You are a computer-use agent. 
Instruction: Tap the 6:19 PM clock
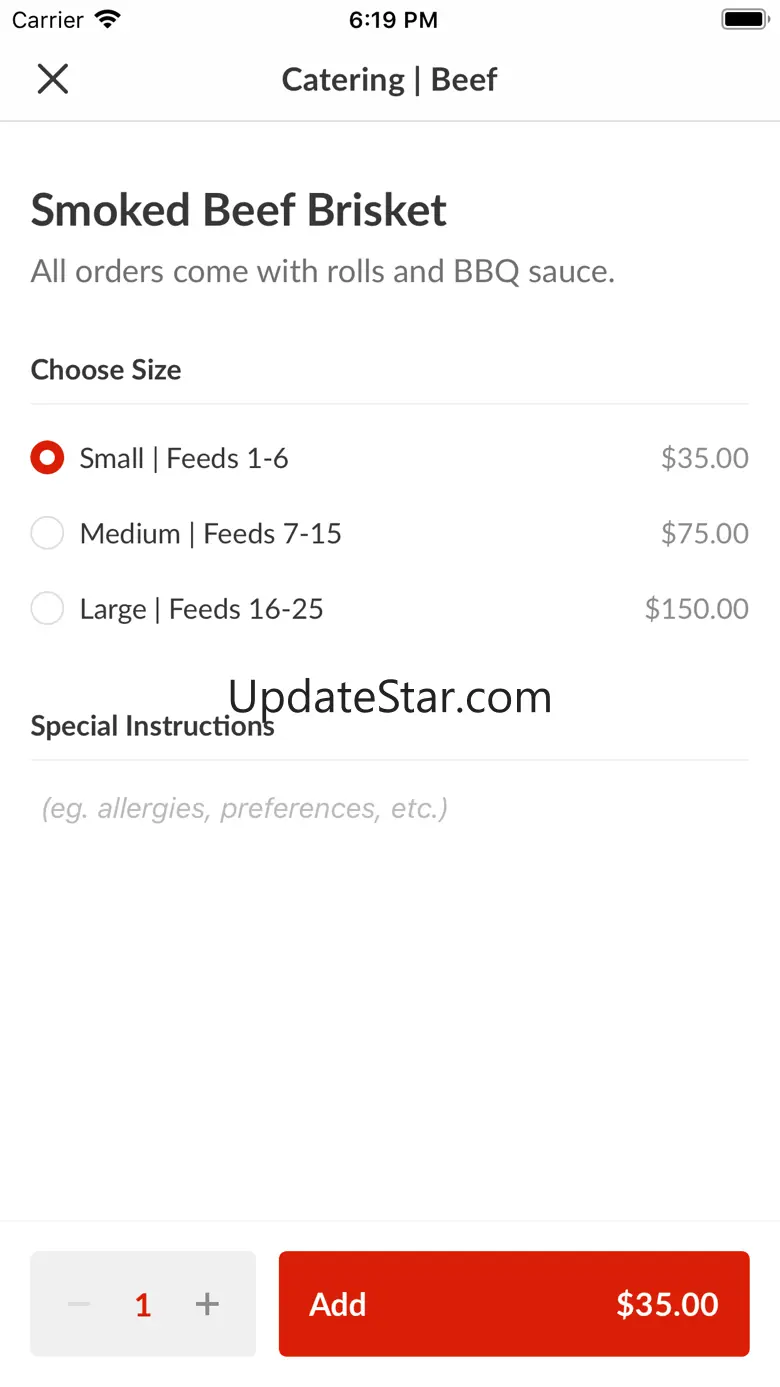click(x=393, y=20)
